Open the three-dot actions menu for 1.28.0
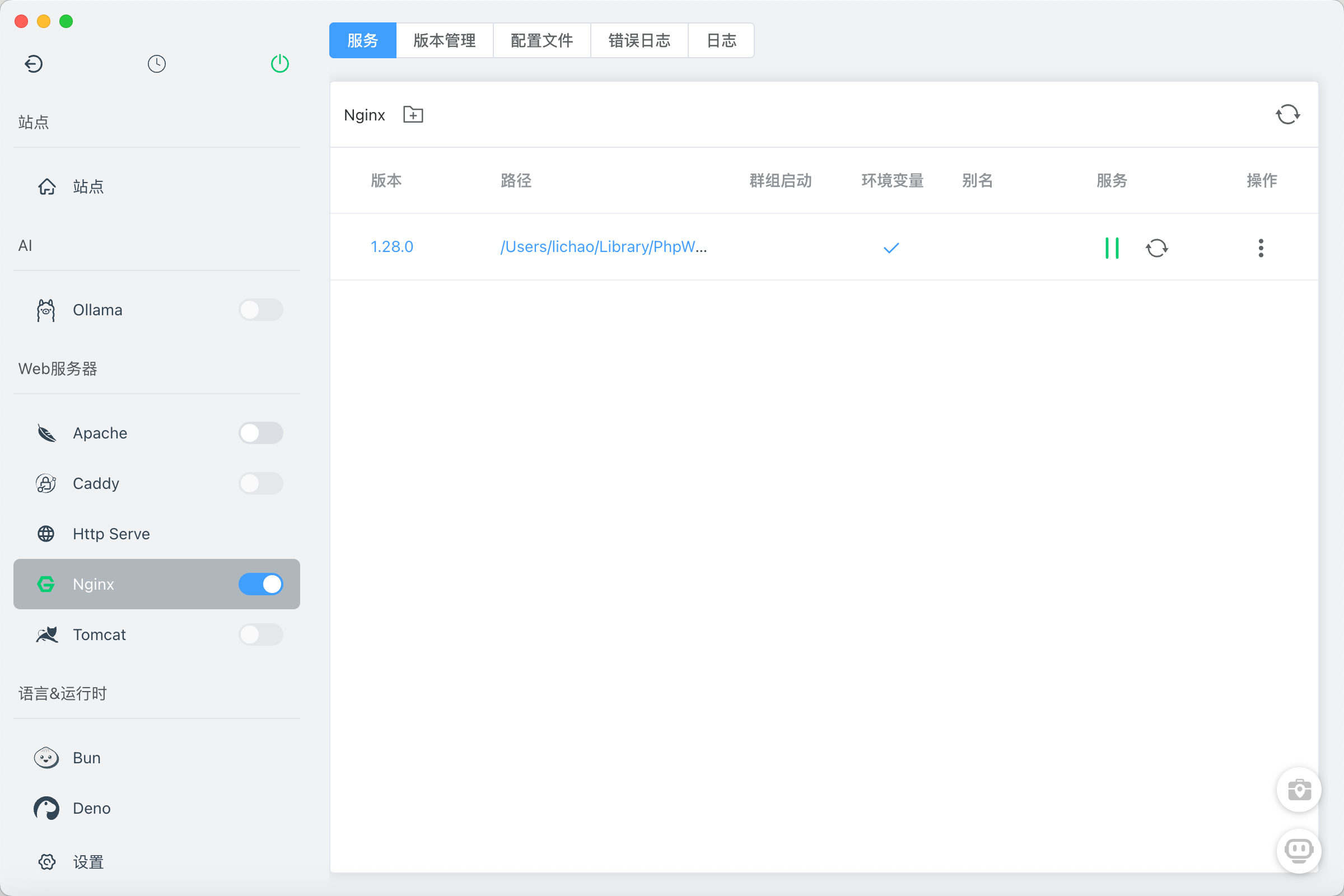The width and height of the screenshot is (1344, 896). [x=1261, y=248]
